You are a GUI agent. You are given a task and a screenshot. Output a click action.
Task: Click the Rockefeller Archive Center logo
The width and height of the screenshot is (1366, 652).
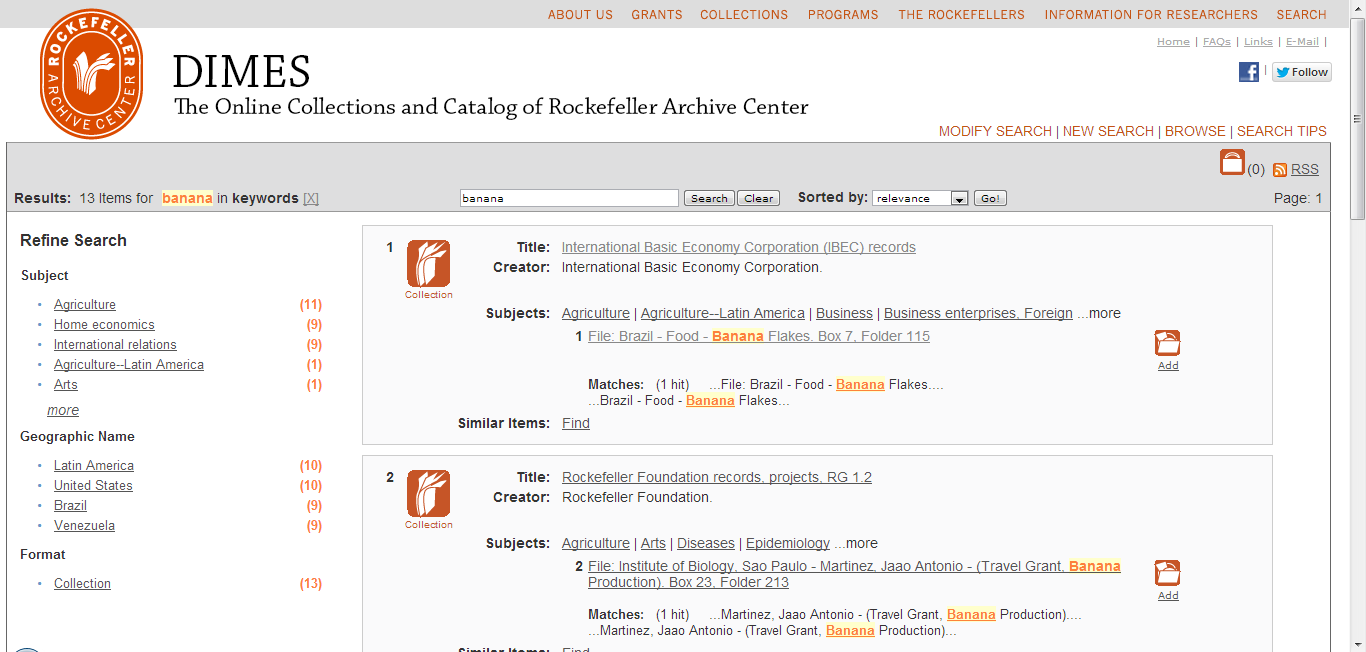92,74
